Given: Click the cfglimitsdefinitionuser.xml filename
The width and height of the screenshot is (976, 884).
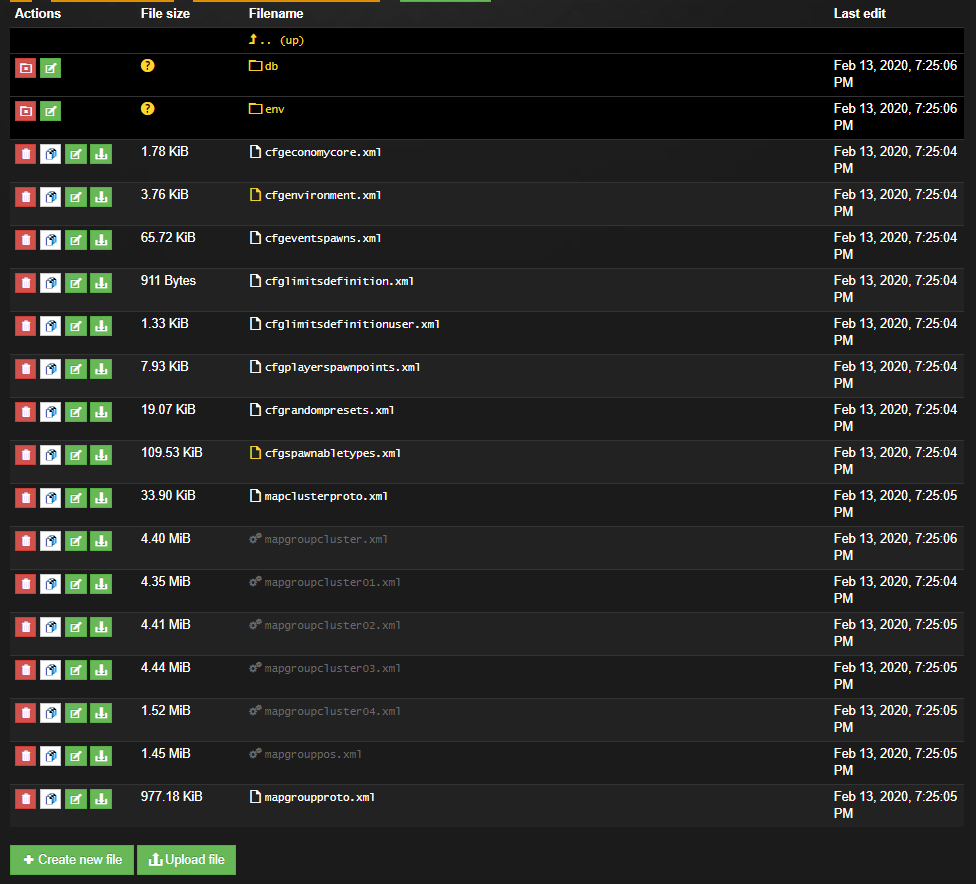Looking at the screenshot, I should click(x=351, y=324).
